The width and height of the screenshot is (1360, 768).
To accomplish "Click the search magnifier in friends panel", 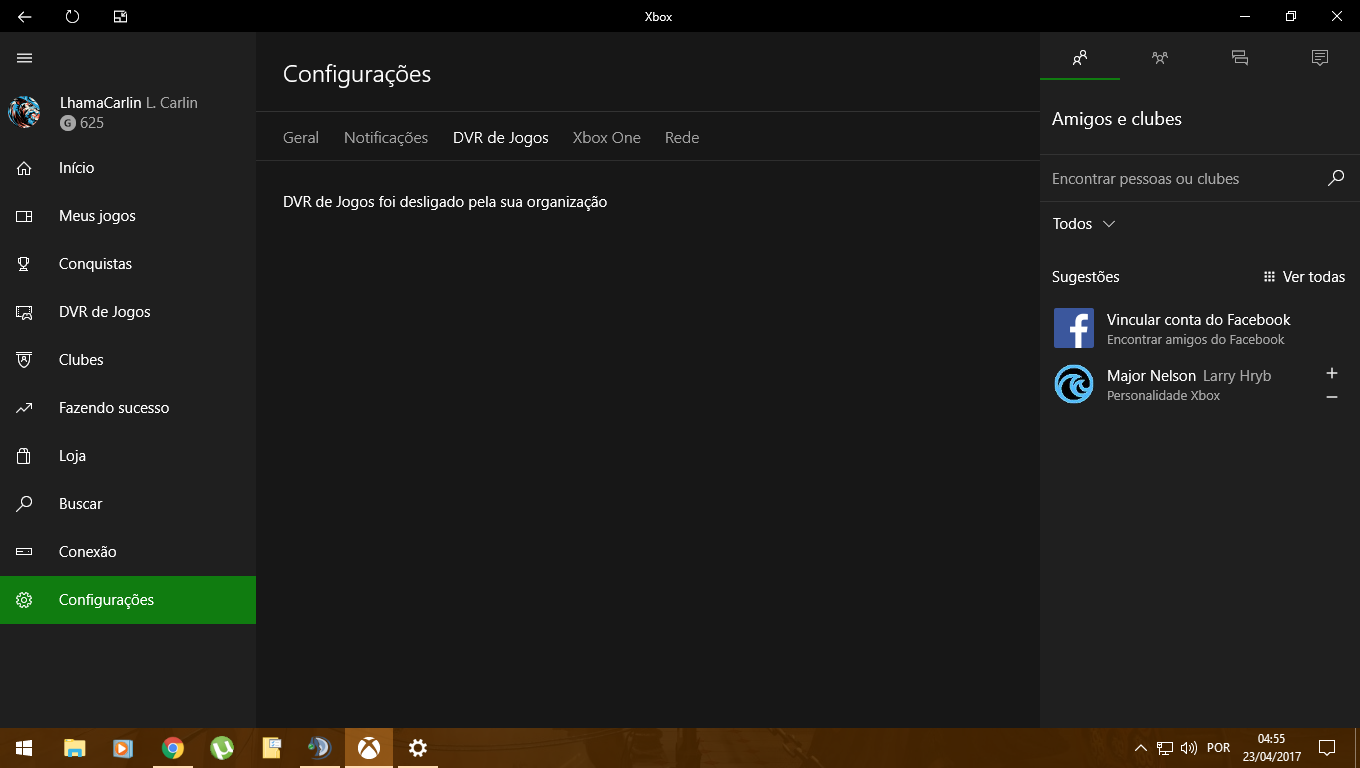I will click(x=1336, y=178).
